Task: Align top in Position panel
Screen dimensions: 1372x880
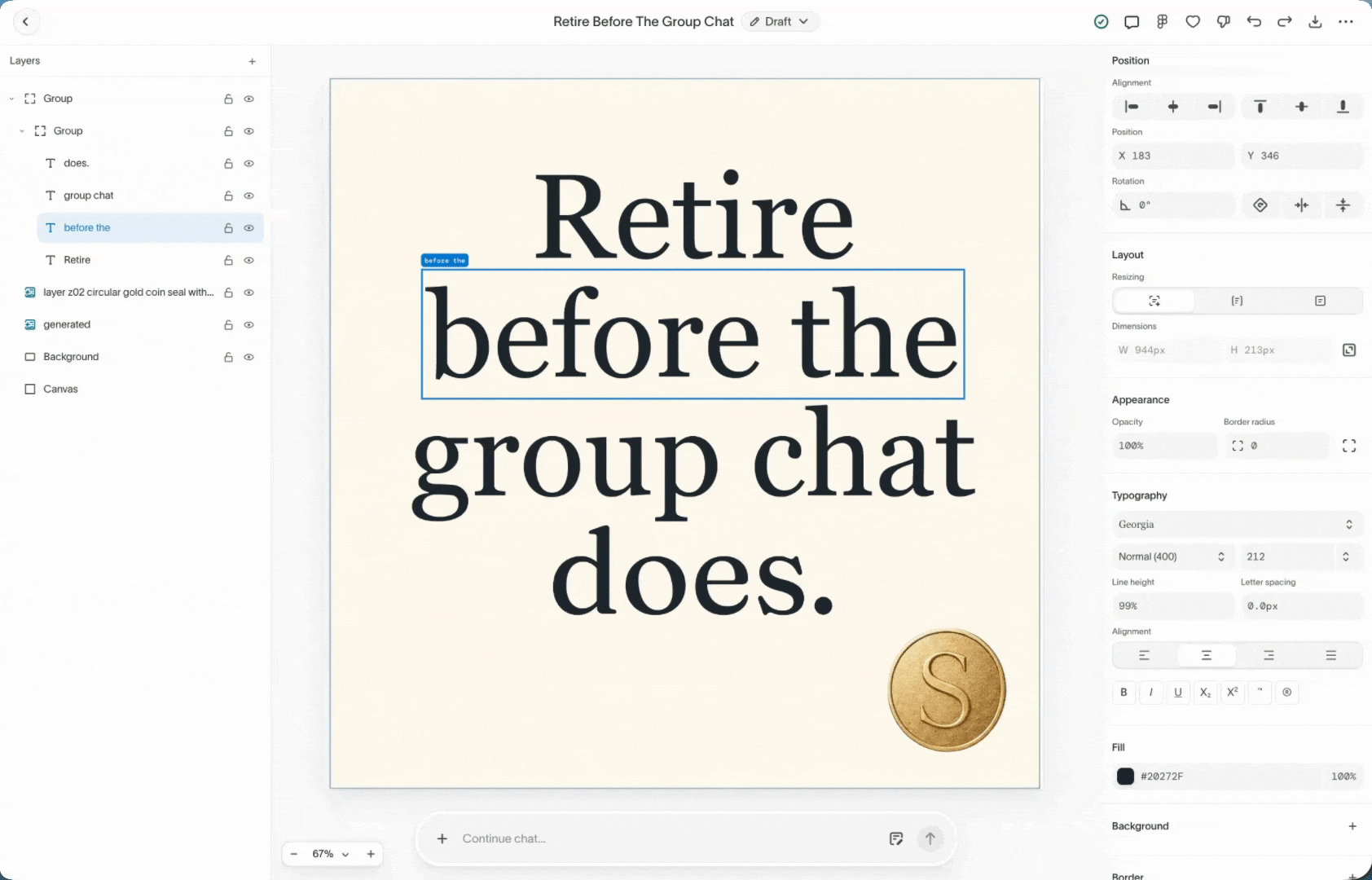Action: coord(1260,107)
